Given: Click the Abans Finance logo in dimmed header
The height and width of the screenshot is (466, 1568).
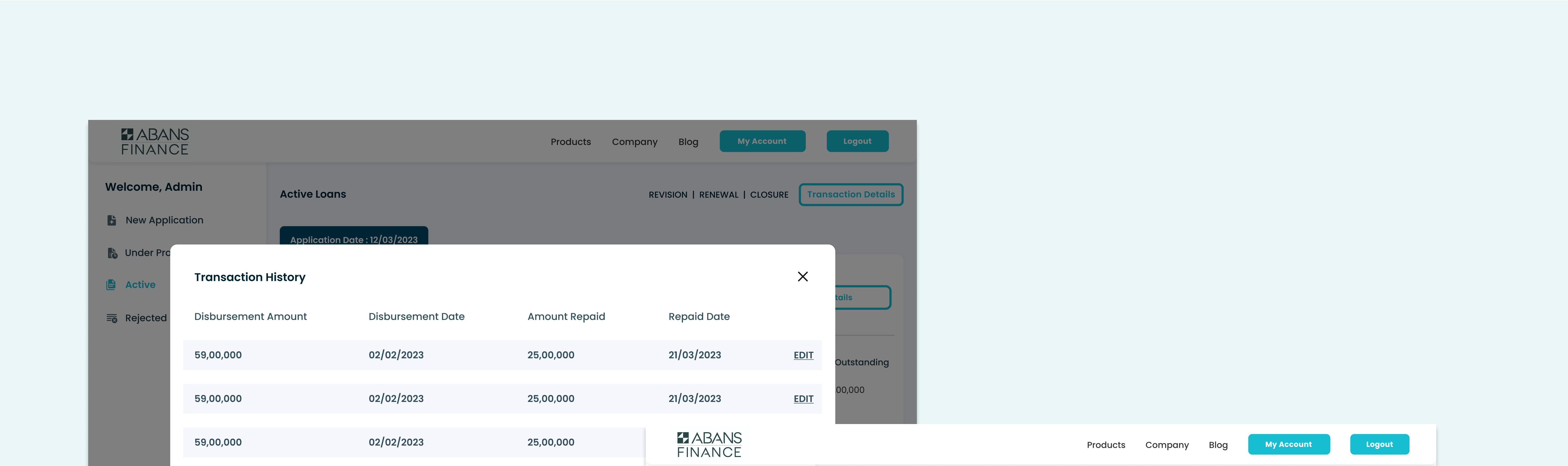Looking at the screenshot, I should coord(155,141).
